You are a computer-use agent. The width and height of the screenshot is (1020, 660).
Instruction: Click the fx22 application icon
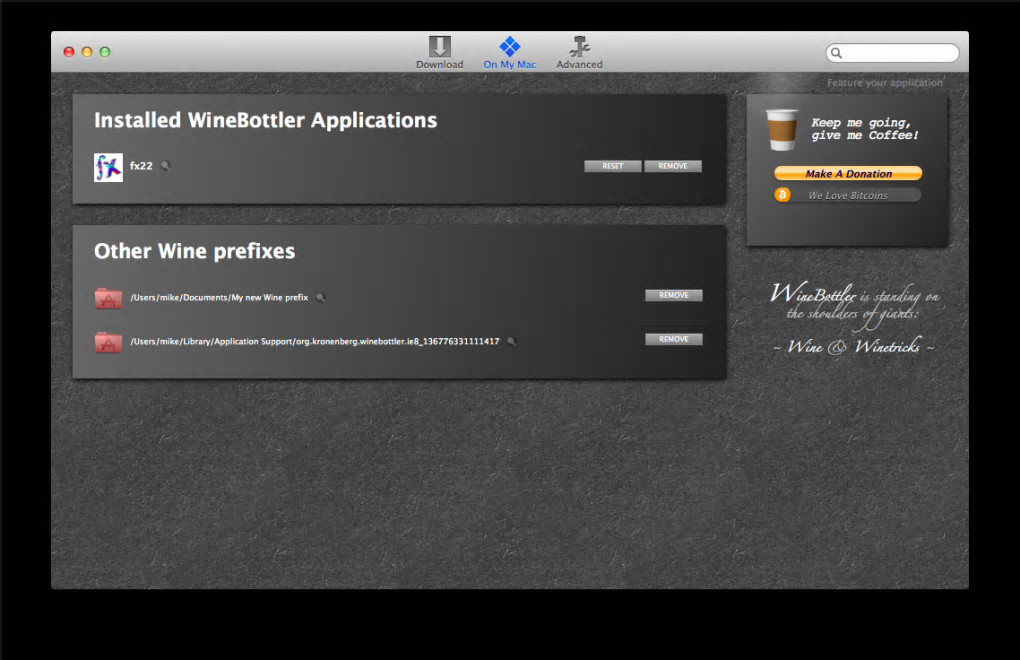[x=108, y=167]
